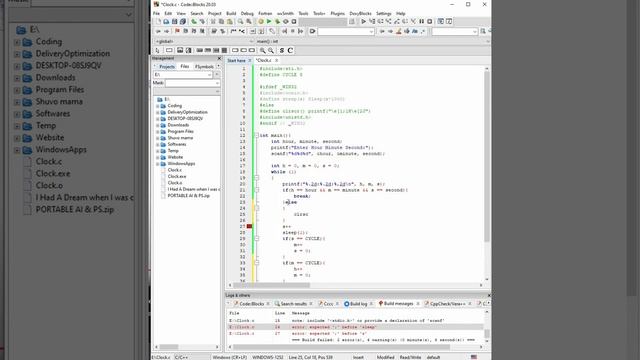
Task: Rebuild the project from the toolbar
Action: click(285, 22)
